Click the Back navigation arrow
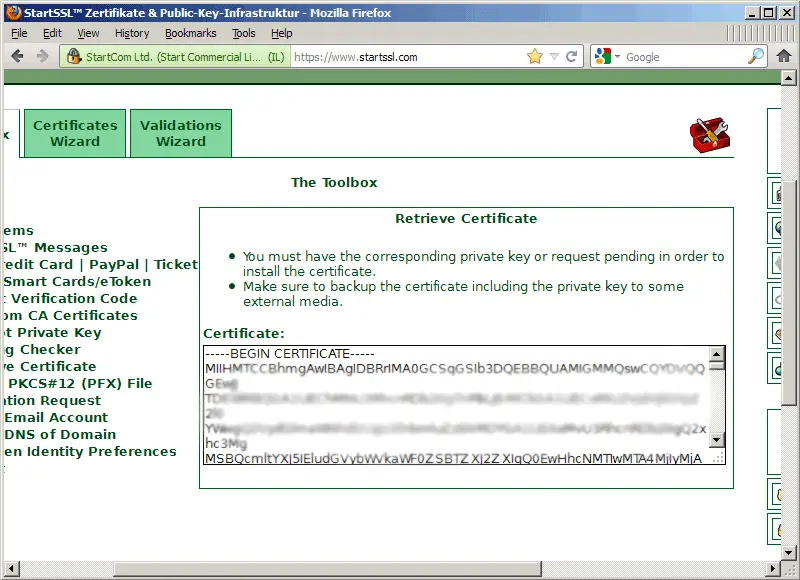The height and width of the screenshot is (580, 800). [x=18, y=56]
